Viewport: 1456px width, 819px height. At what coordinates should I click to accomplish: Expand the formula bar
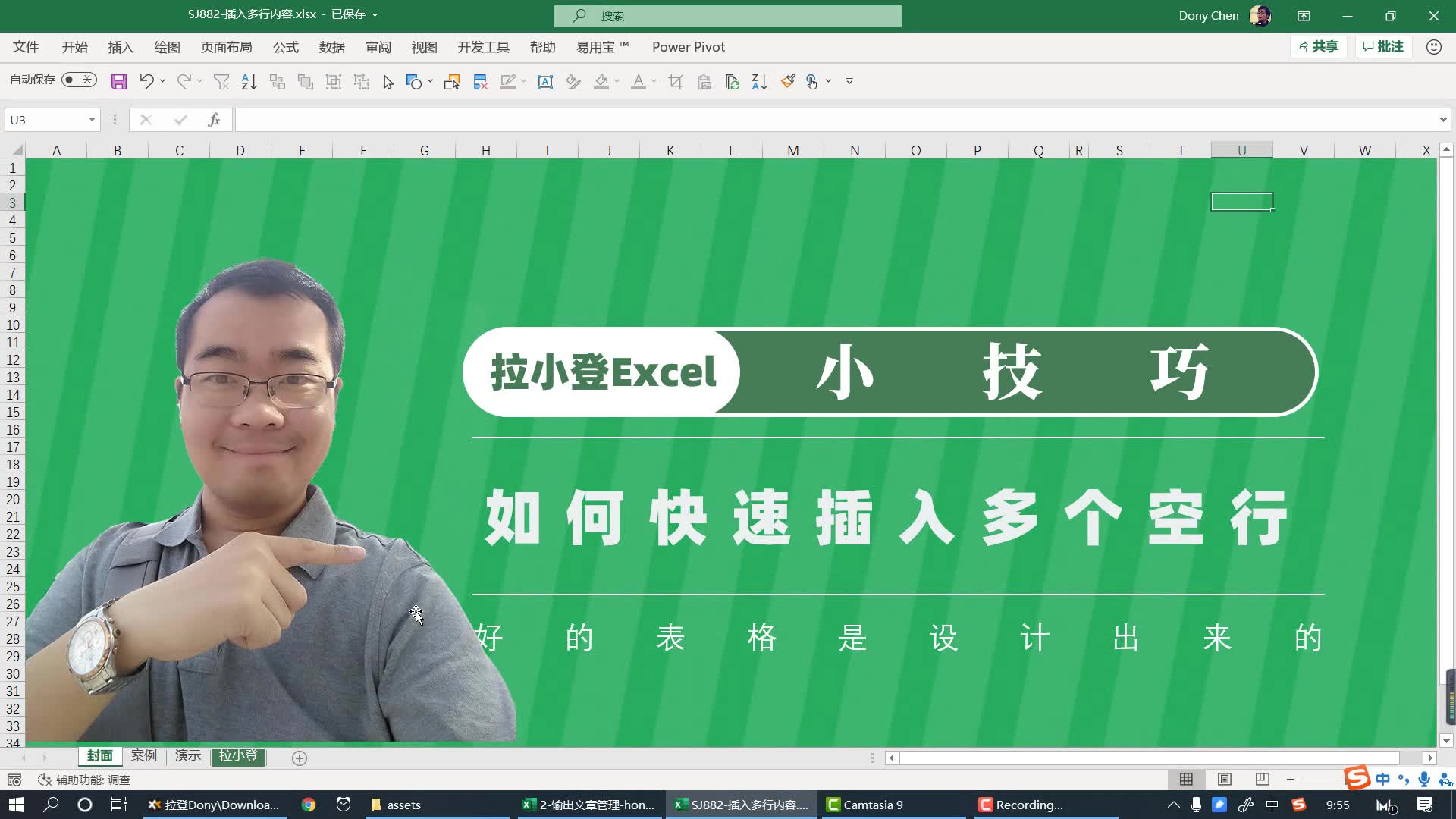[x=1442, y=120]
